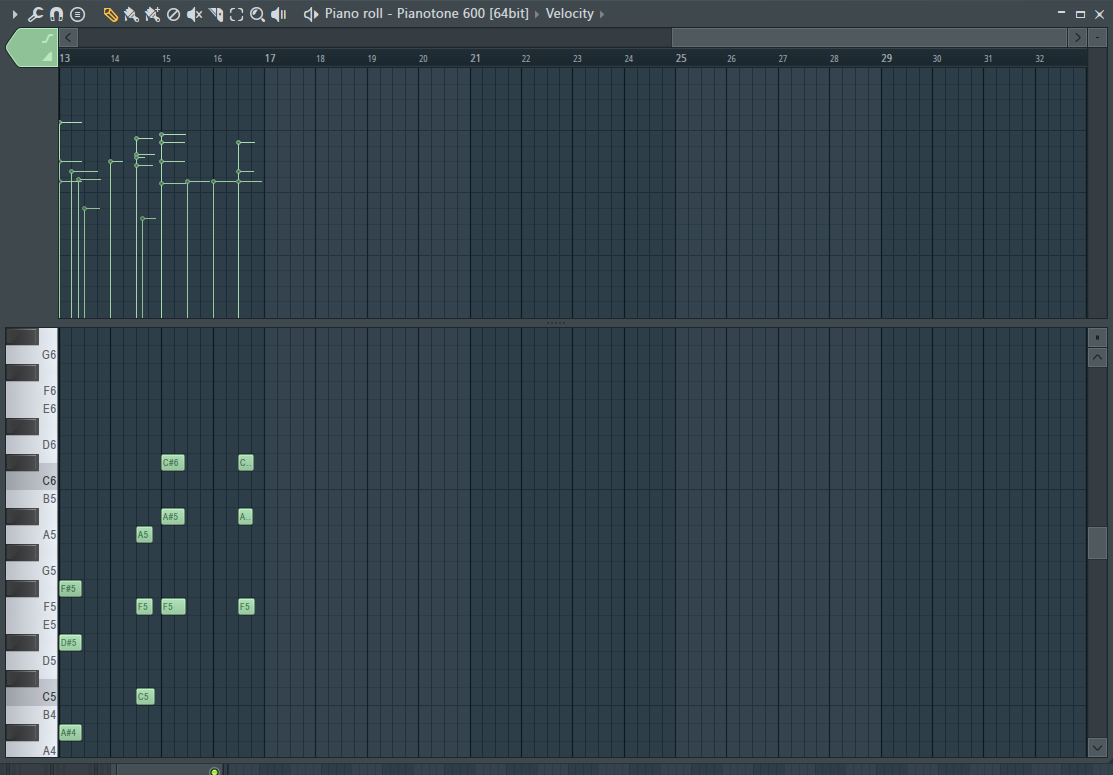Select the Zoom magnifier tool
Image resolution: width=1113 pixels, height=775 pixels.
click(x=258, y=13)
